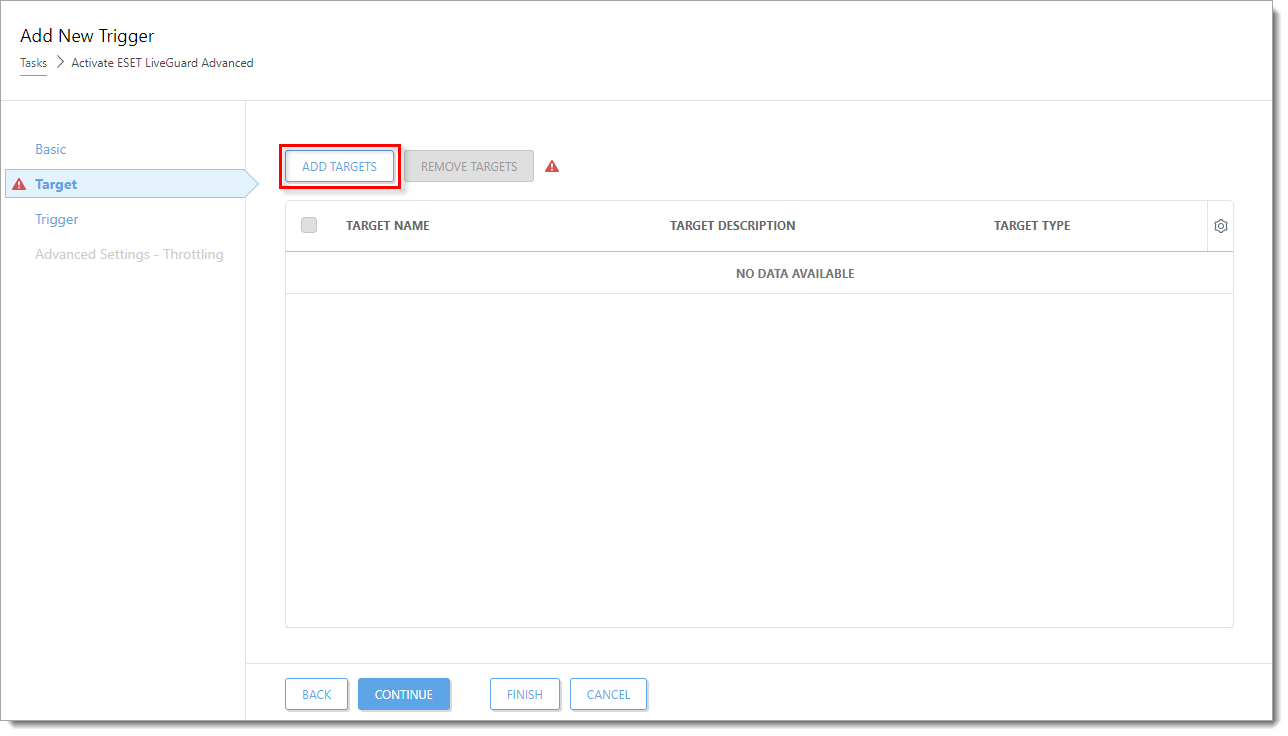Click the Activate ESET LiveGuard Advanced breadcrumb
The width and height of the screenshot is (1288, 736).
click(x=162, y=63)
